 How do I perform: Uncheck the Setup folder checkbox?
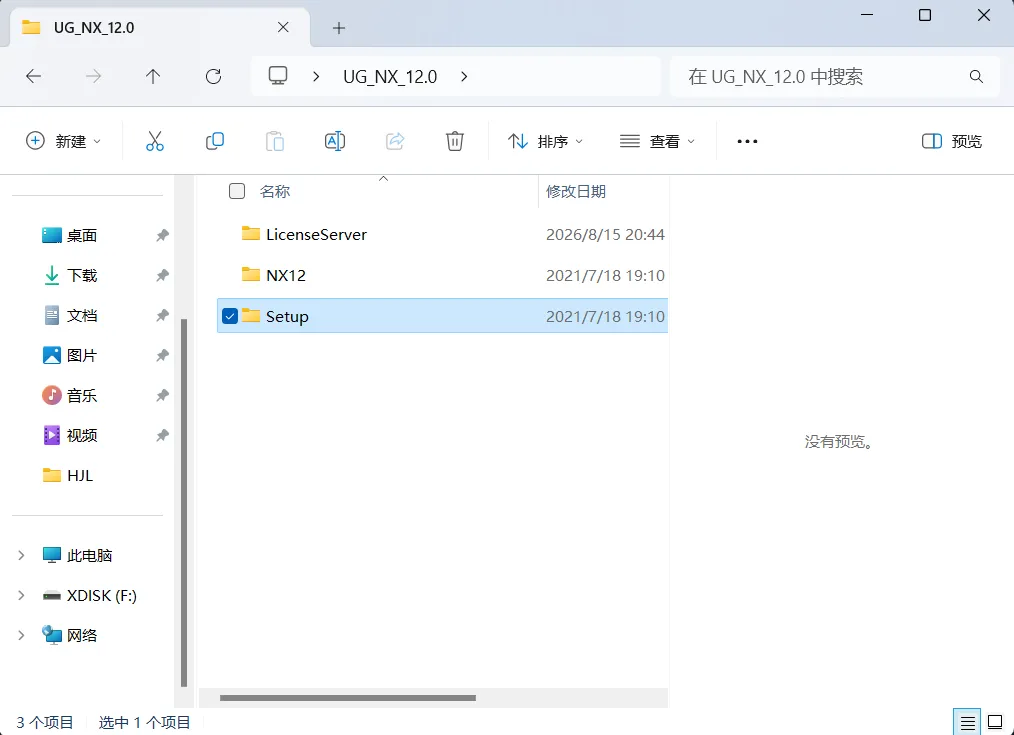pos(230,316)
